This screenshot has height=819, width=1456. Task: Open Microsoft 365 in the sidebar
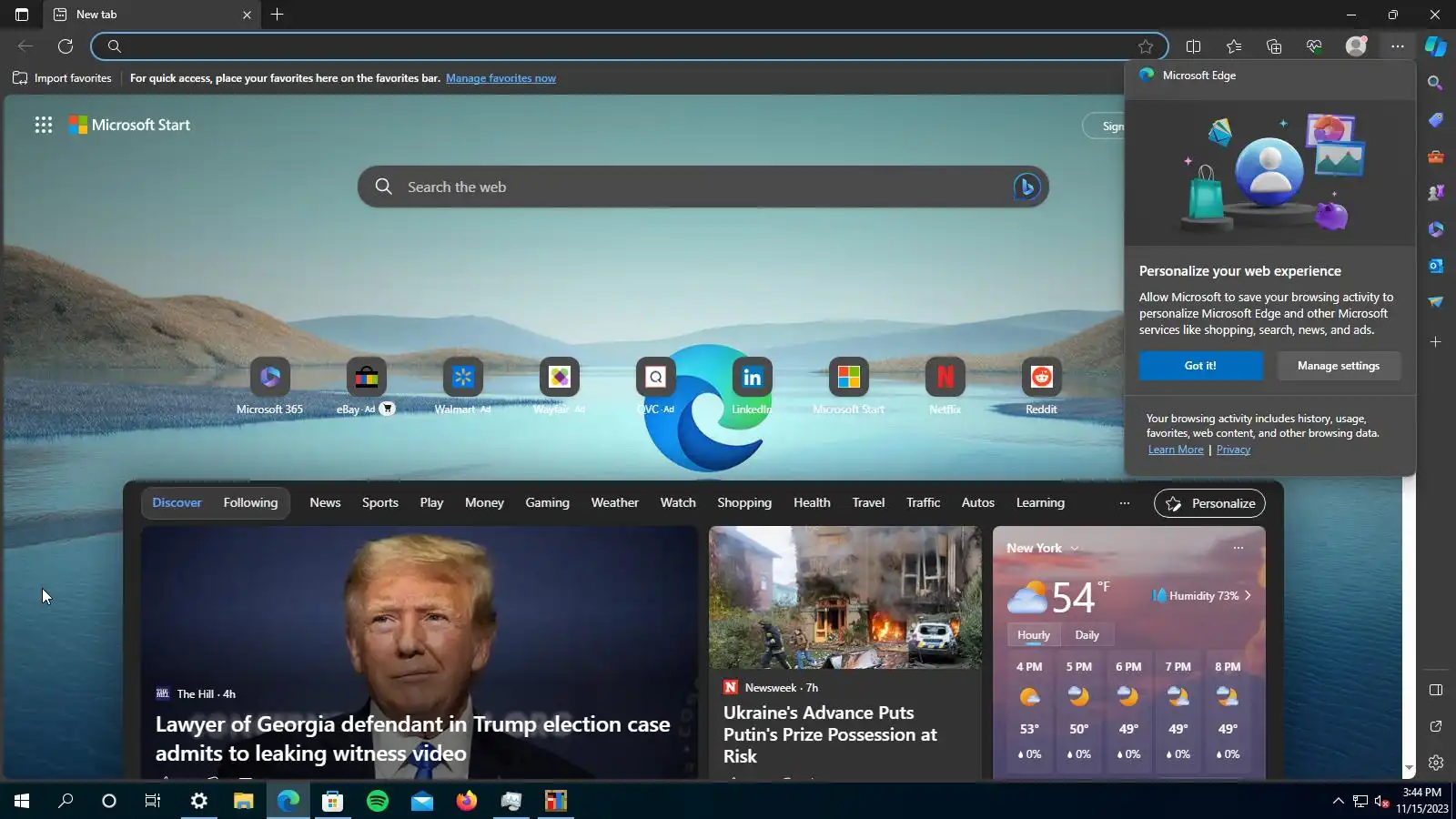pos(1435,229)
